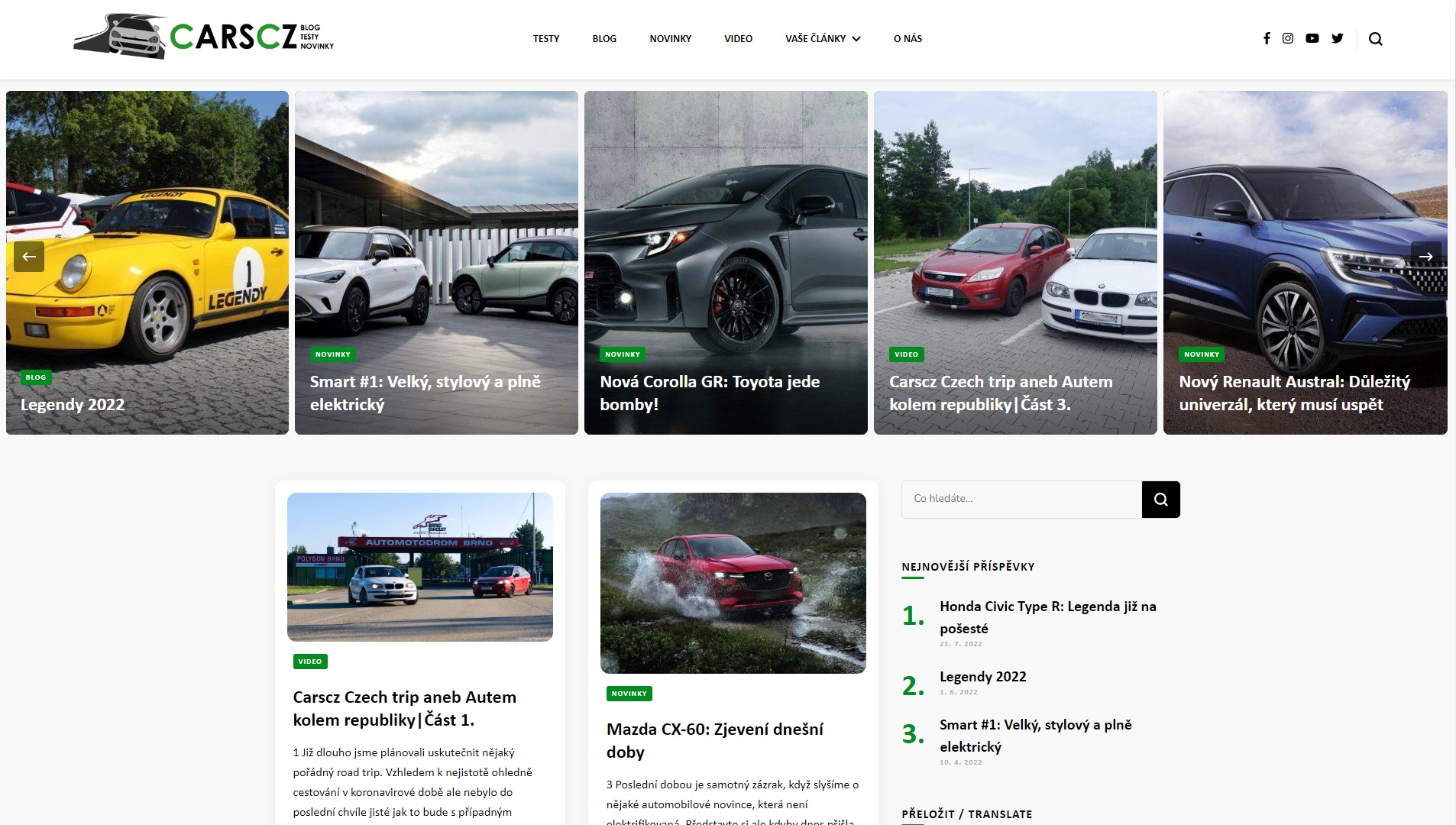Screen dimensions: 1456x825
Task: Open the Instagram social icon
Action: (1288, 38)
